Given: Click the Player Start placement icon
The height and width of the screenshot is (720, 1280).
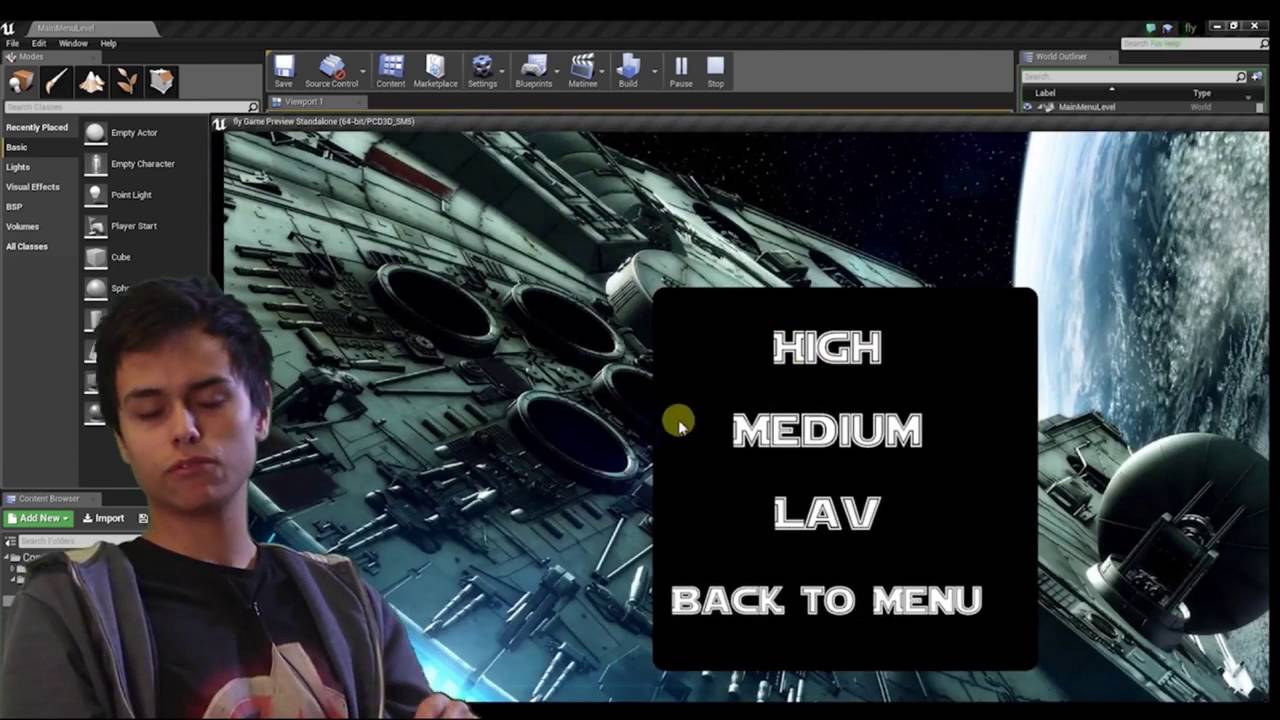Looking at the screenshot, I should point(95,226).
